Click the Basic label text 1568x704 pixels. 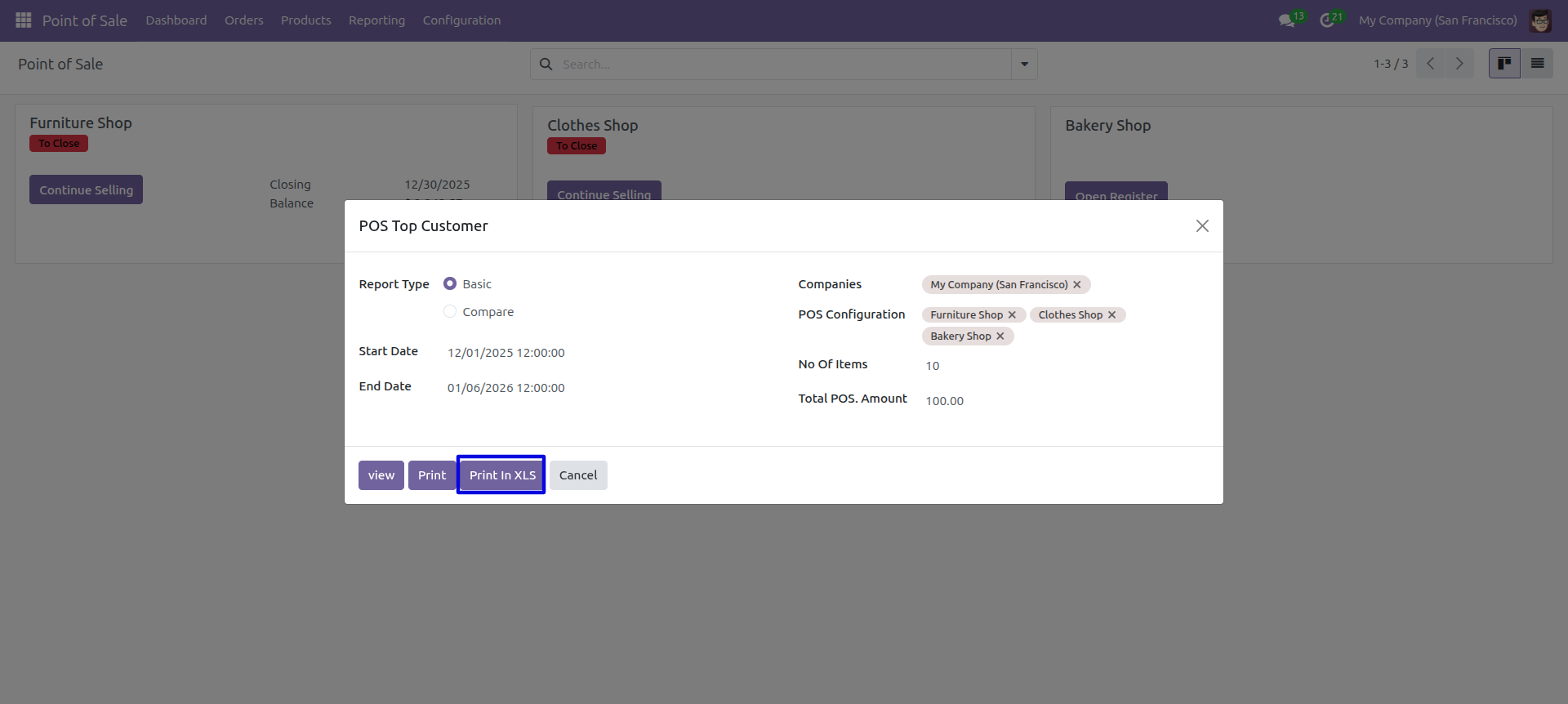coord(477,284)
